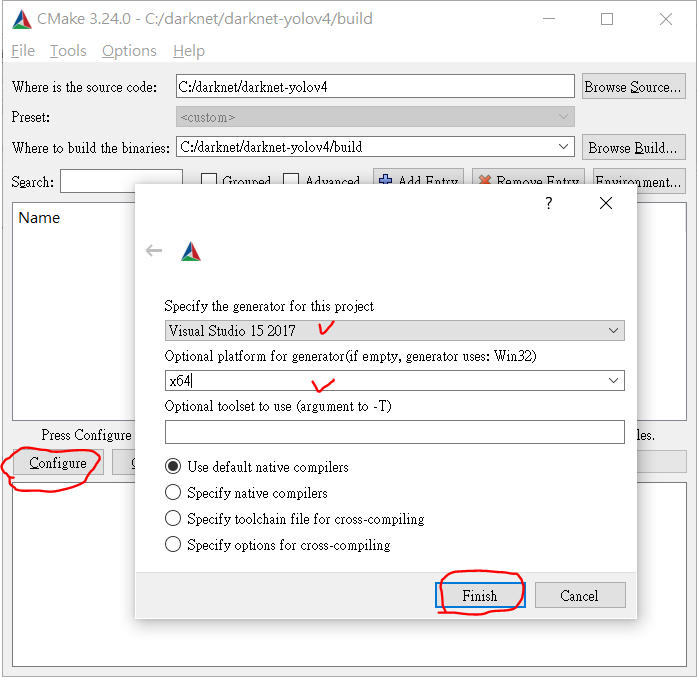Click the Finish button
The width and height of the screenshot is (697, 677).
click(480, 595)
